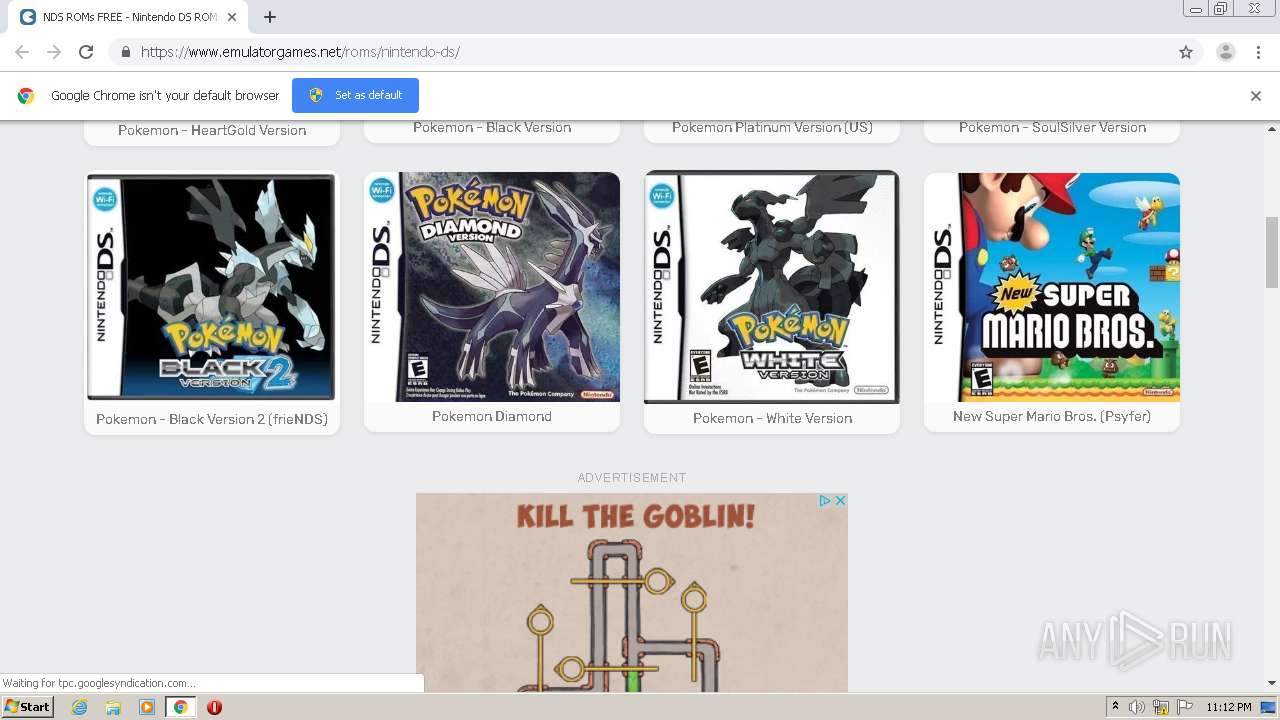The height and width of the screenshot is (720, 1280).
Task: Dismiss the default browser notification bar
Action: click(x=1256, y=96)
